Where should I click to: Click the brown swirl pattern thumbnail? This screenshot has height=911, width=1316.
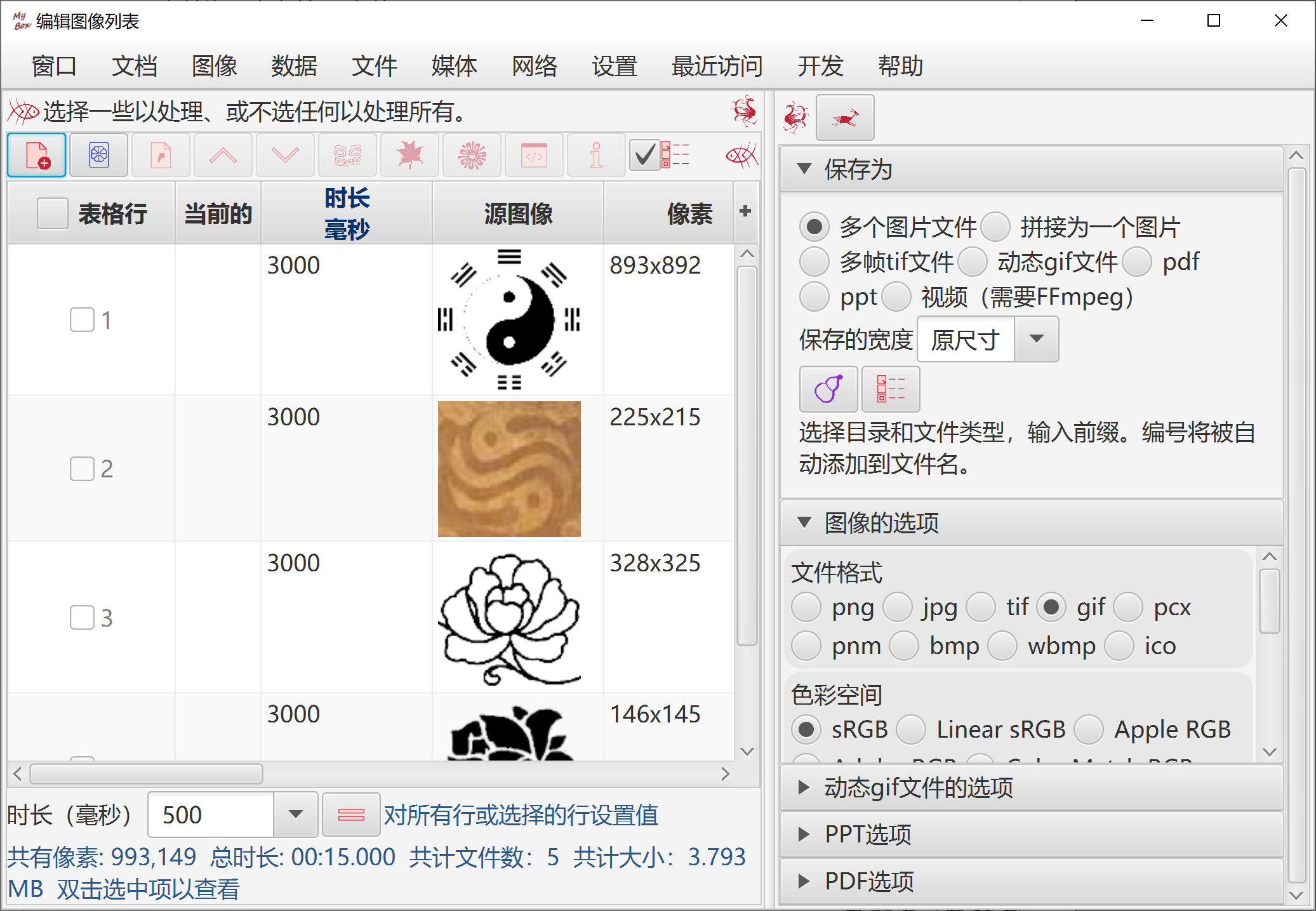pos(509,469)
